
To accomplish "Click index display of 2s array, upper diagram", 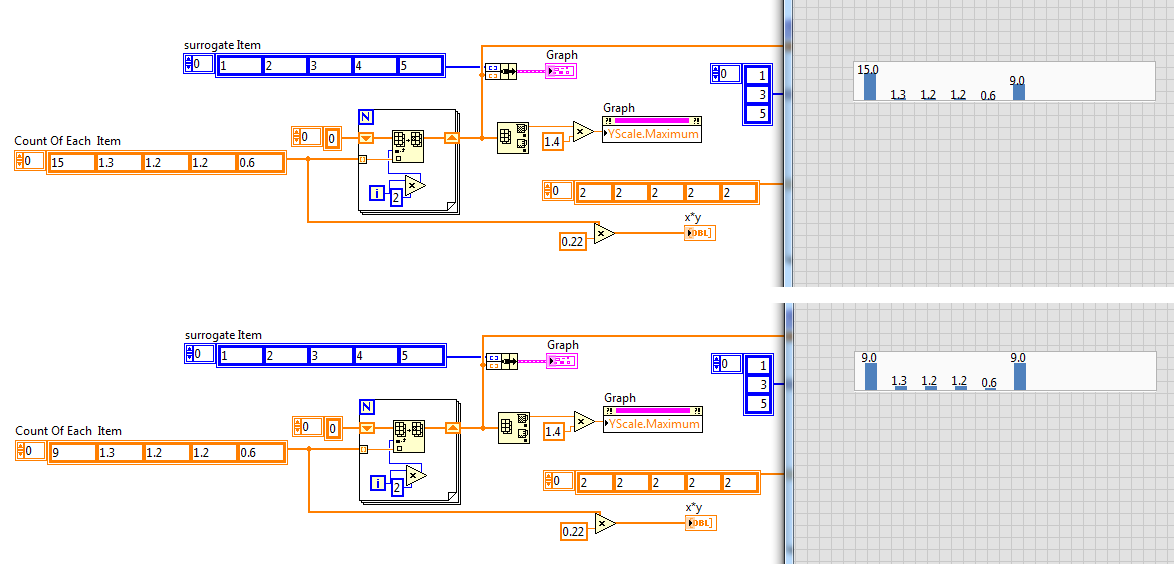I will pyautogui.click(x=557, y=191).
